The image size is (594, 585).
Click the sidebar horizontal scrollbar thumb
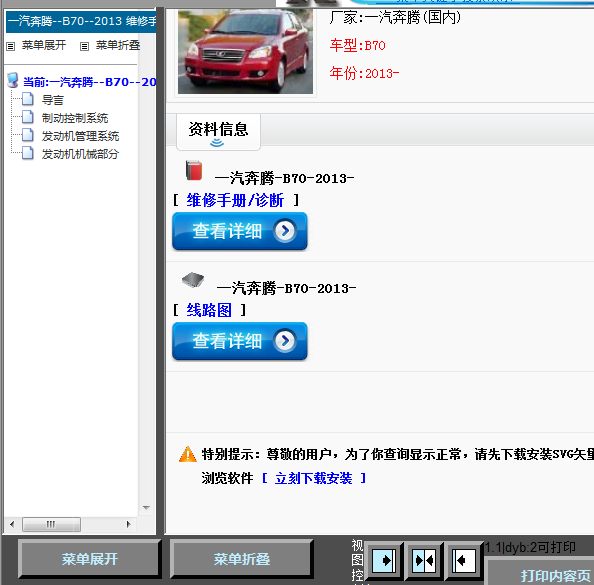51,524
